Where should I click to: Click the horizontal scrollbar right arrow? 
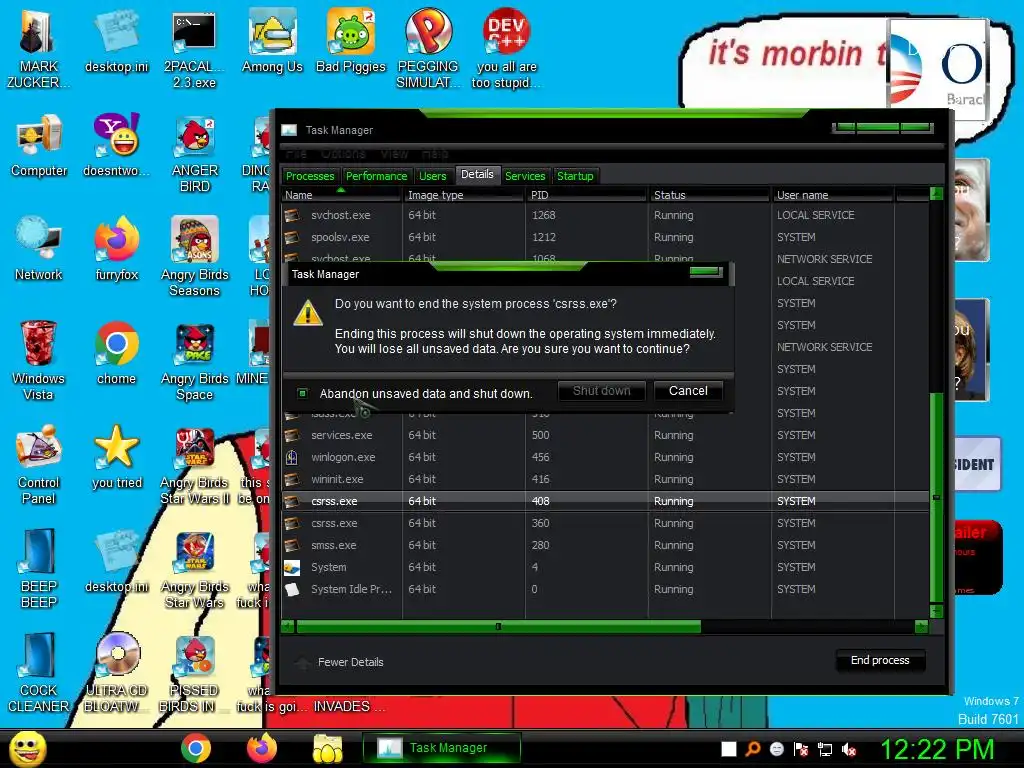click(921, 627)
